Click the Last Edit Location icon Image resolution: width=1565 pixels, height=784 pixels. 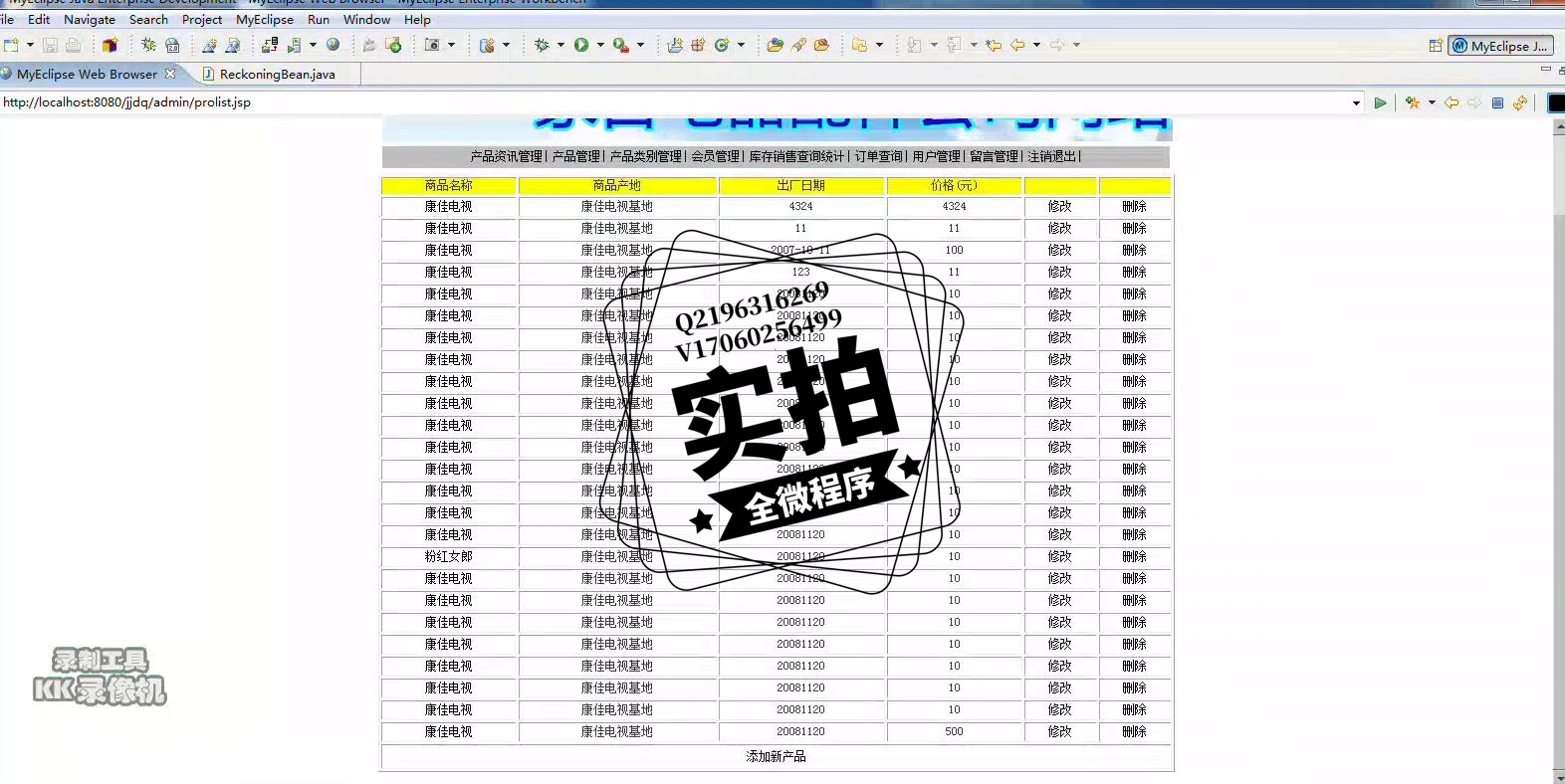pyautogui.click(x=993, y=45)
